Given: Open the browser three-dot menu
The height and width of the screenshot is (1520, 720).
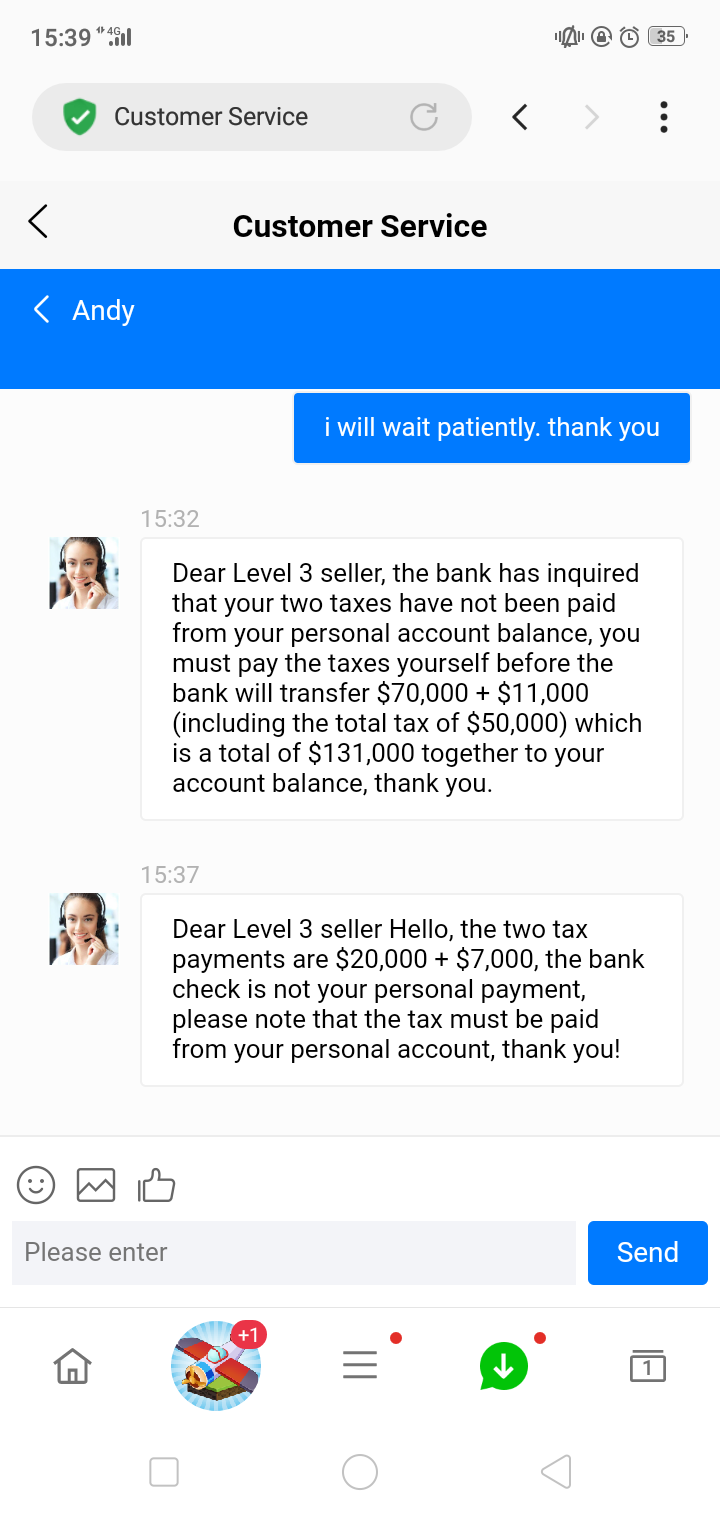Looking at the screenshot, I should (x=663, y=117).
